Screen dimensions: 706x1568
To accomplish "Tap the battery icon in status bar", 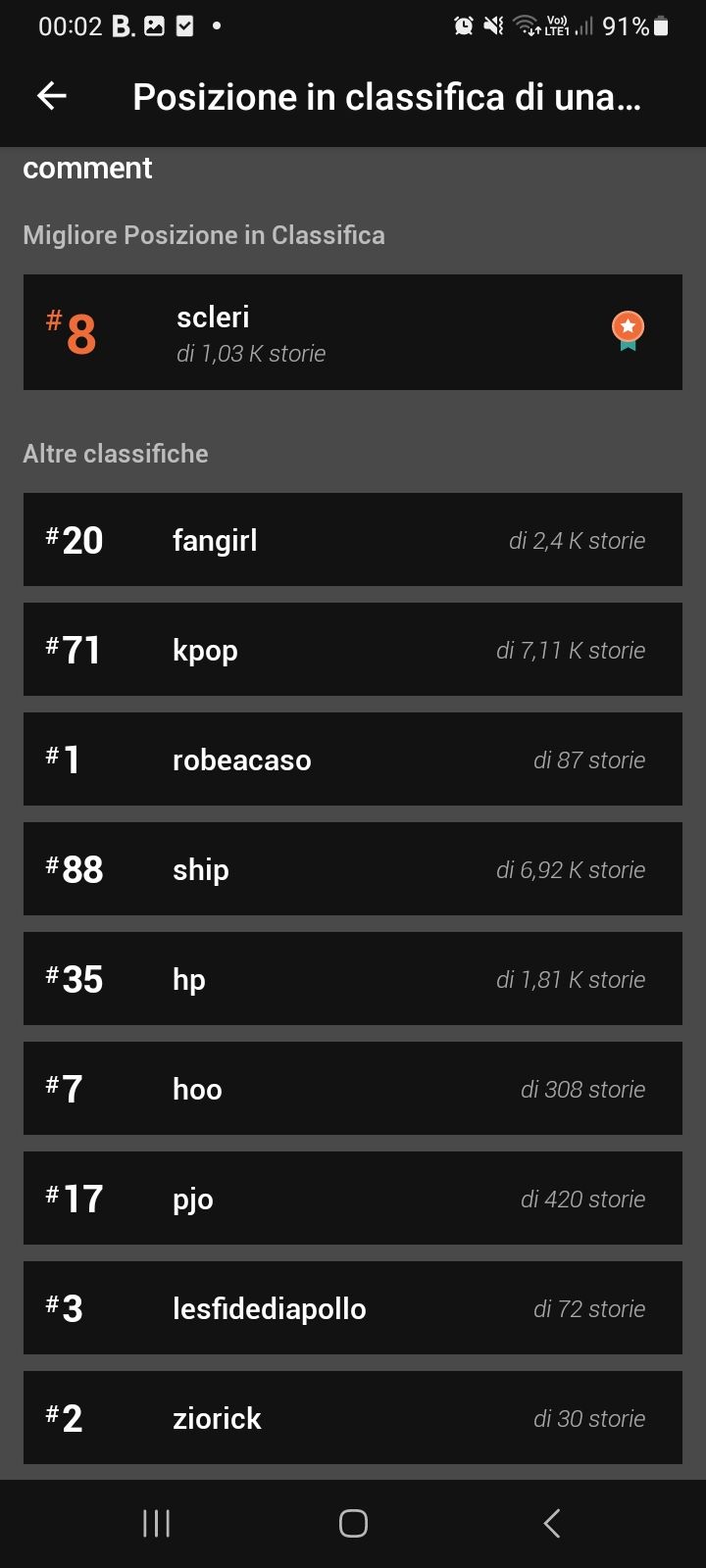I will coord(662,26).
